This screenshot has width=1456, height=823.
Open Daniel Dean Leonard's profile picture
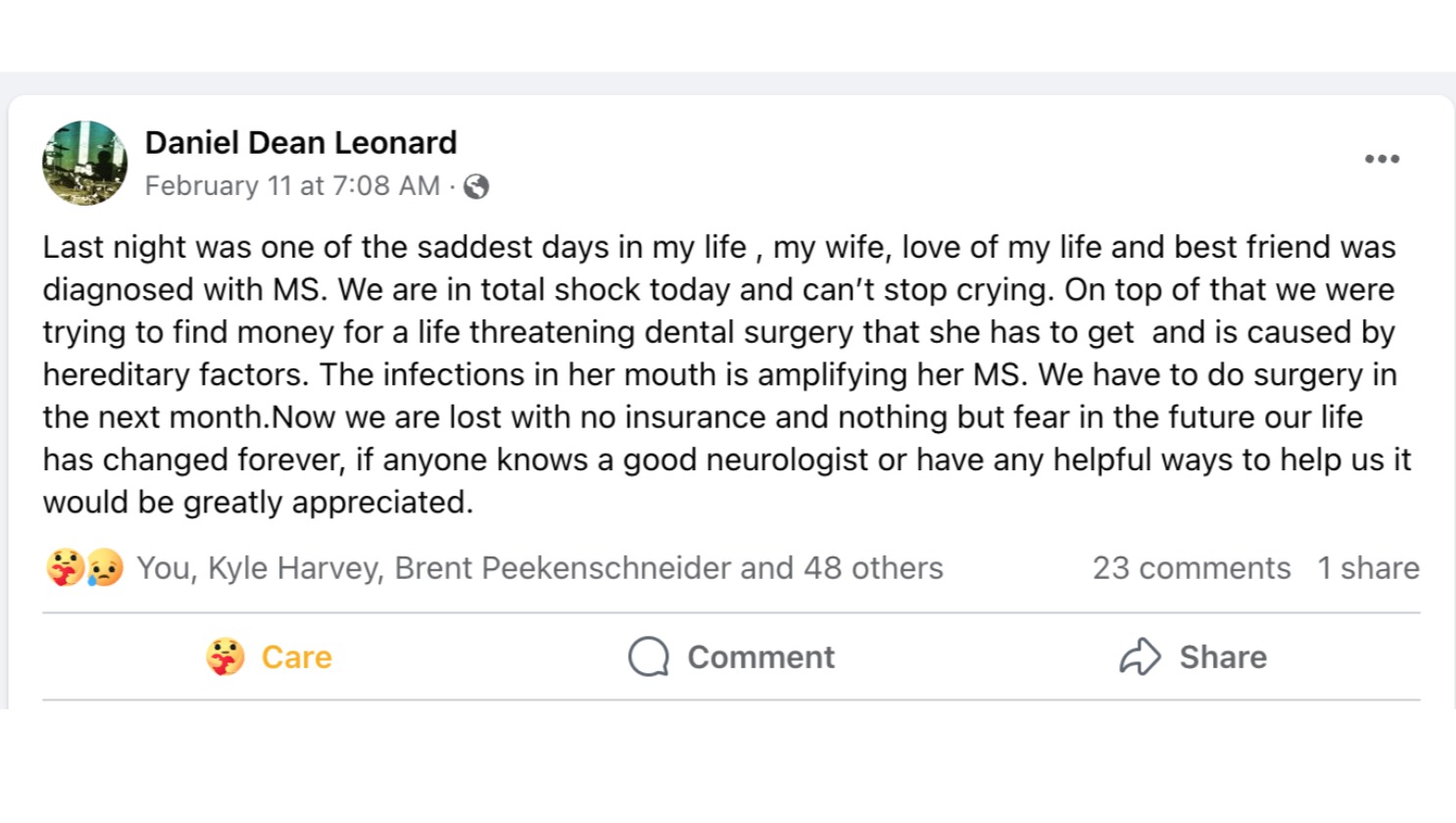[x=84, y=163]
